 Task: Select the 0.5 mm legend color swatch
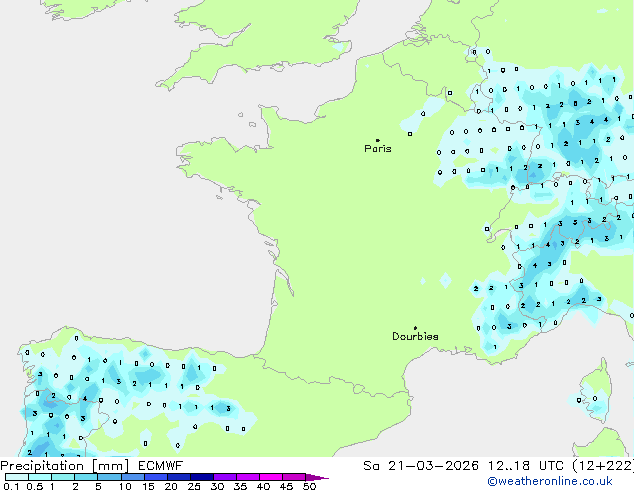[x=40, y=477]
